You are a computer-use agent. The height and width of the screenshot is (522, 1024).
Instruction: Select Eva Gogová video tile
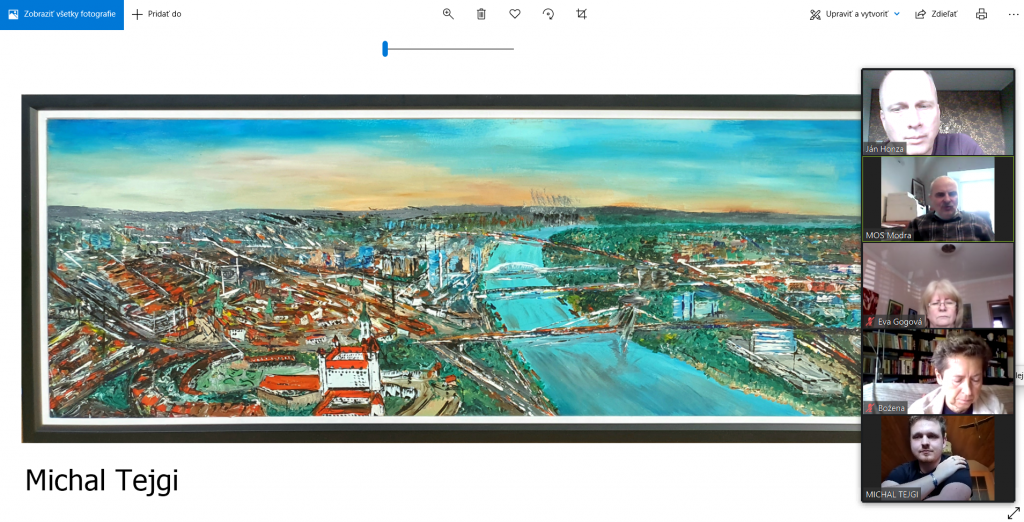(937, 285)
